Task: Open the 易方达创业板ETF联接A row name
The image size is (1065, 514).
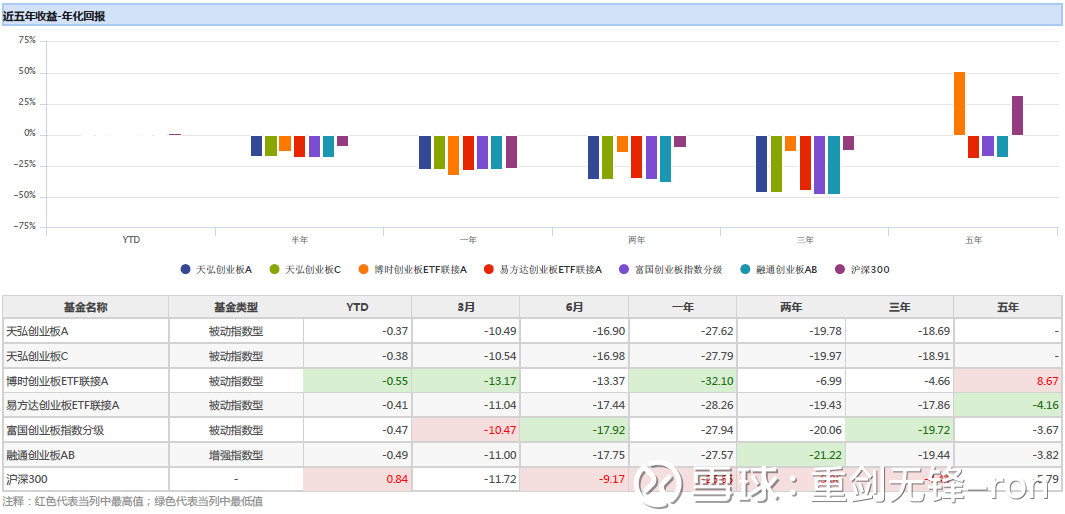Action: point(62,405)
